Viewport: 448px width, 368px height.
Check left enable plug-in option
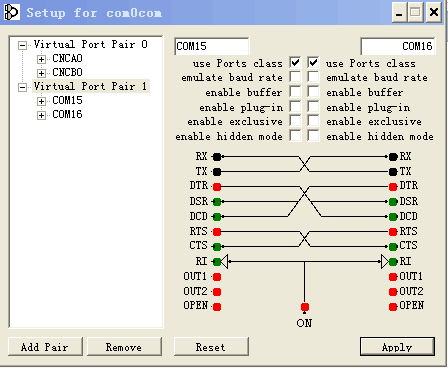tap(295, 107)
